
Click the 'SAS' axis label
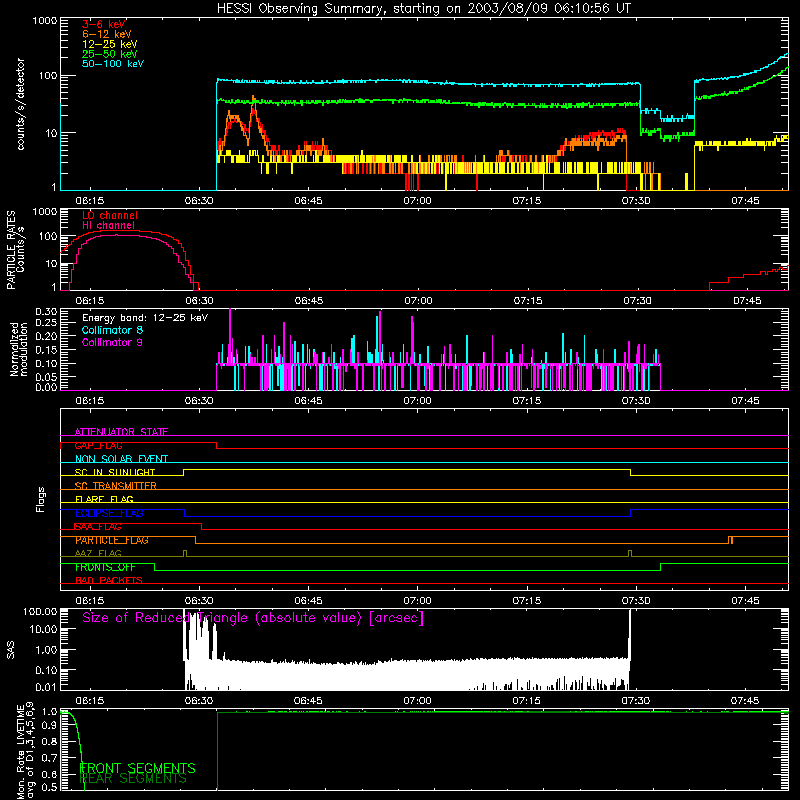(x=10, y=650)
